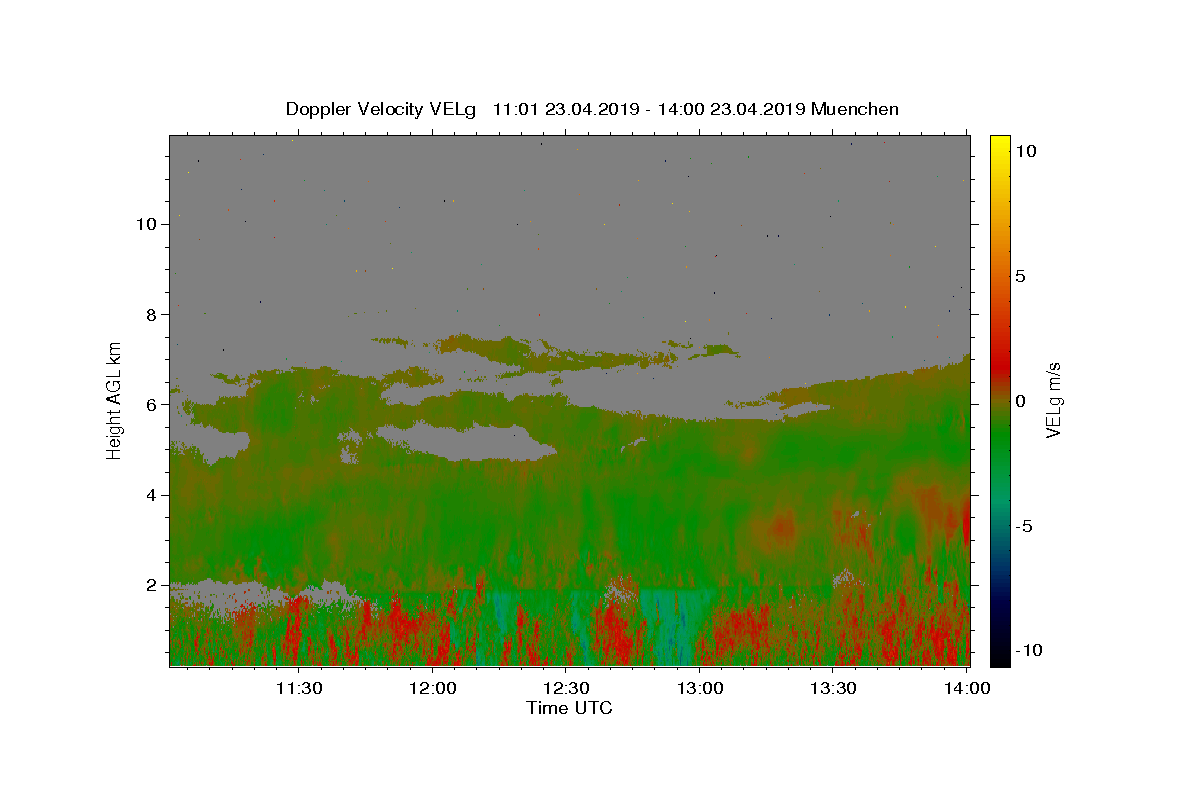This screenshot has height=800, width=1200.
Task: Click the colorbar label '-10'
Action: (1028, 650)
